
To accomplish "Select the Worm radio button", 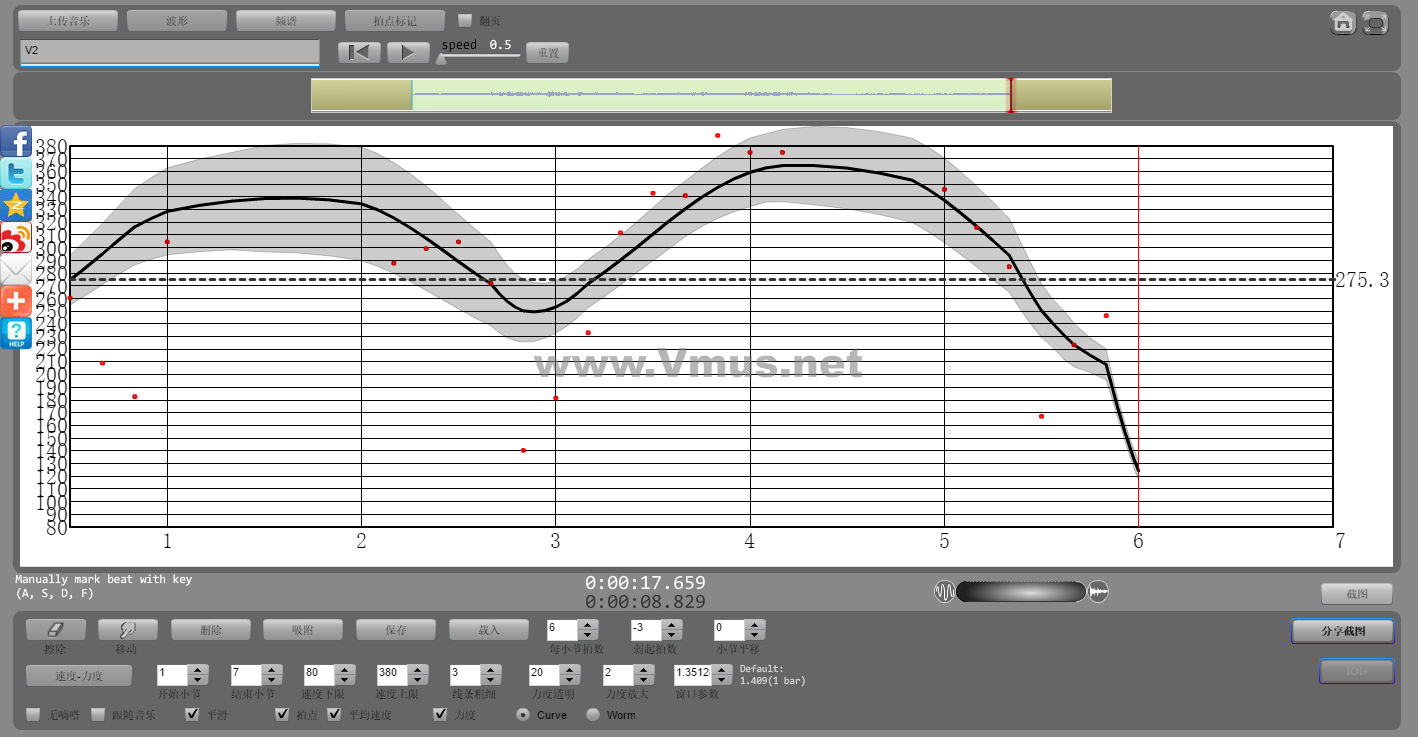I will (593, 714).
